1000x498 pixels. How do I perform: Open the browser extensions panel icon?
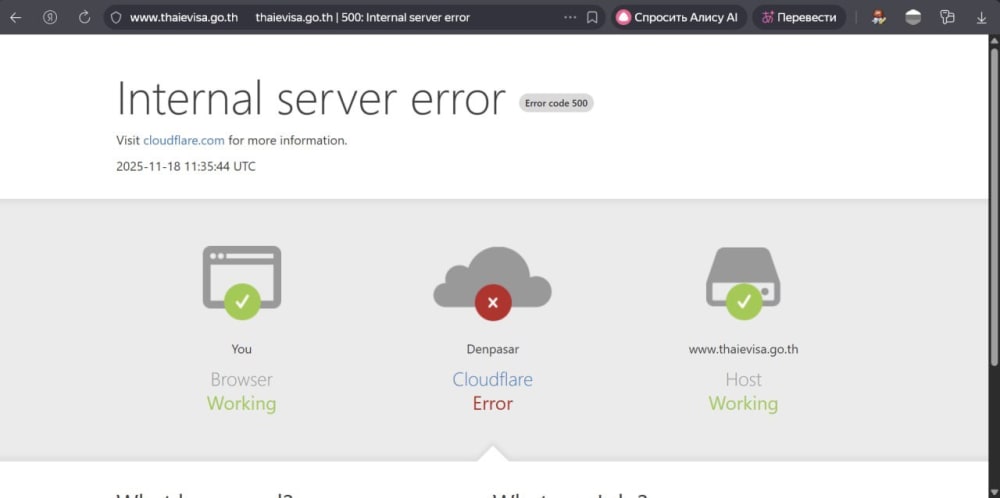(947, 18)
